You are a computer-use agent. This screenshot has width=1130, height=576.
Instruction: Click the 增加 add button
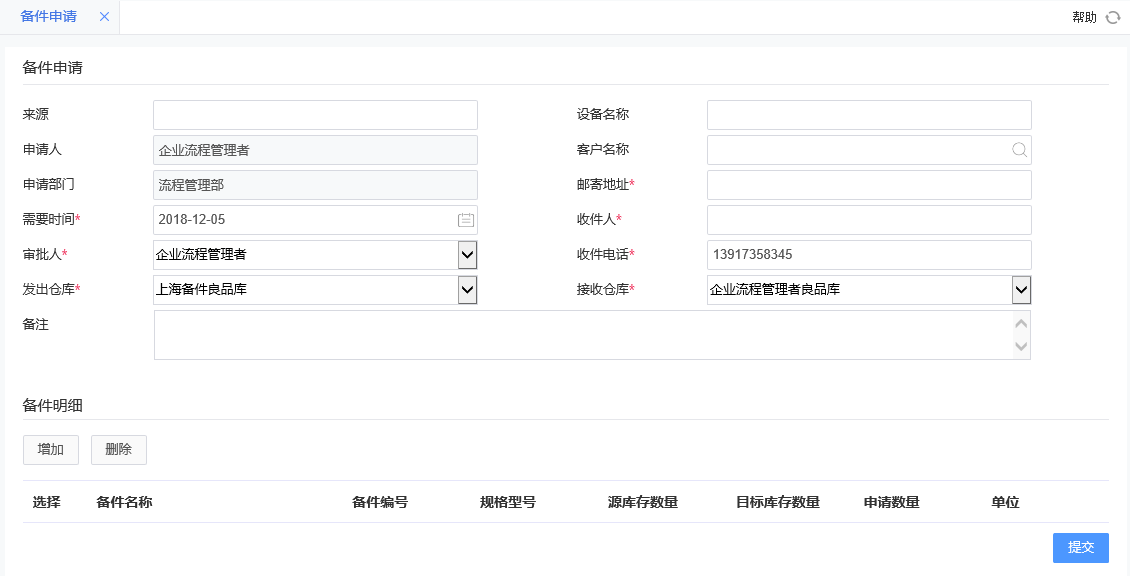click(x=50, y=449)
